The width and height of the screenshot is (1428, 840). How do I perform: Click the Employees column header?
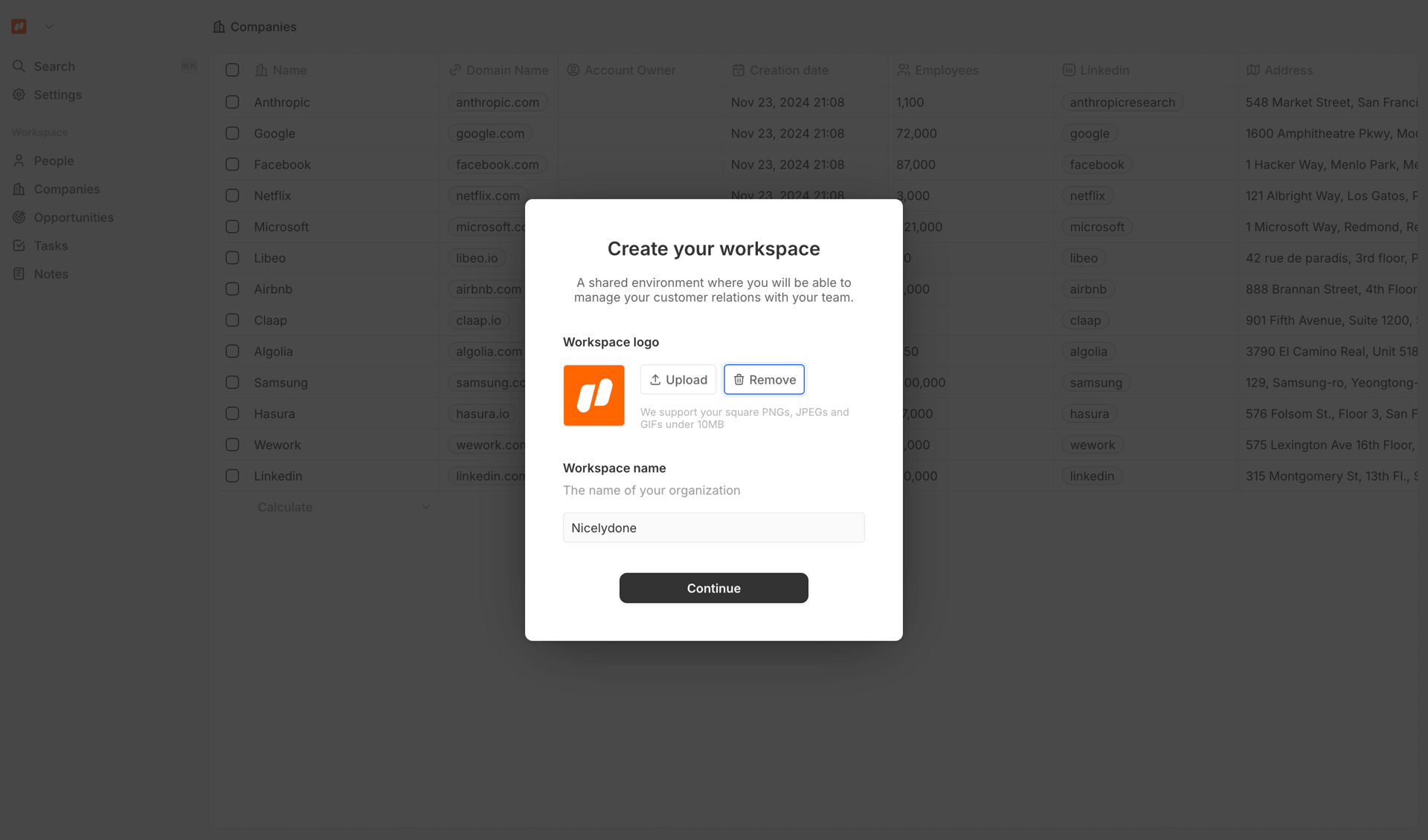pyautogui.click(x=946, y=70)
